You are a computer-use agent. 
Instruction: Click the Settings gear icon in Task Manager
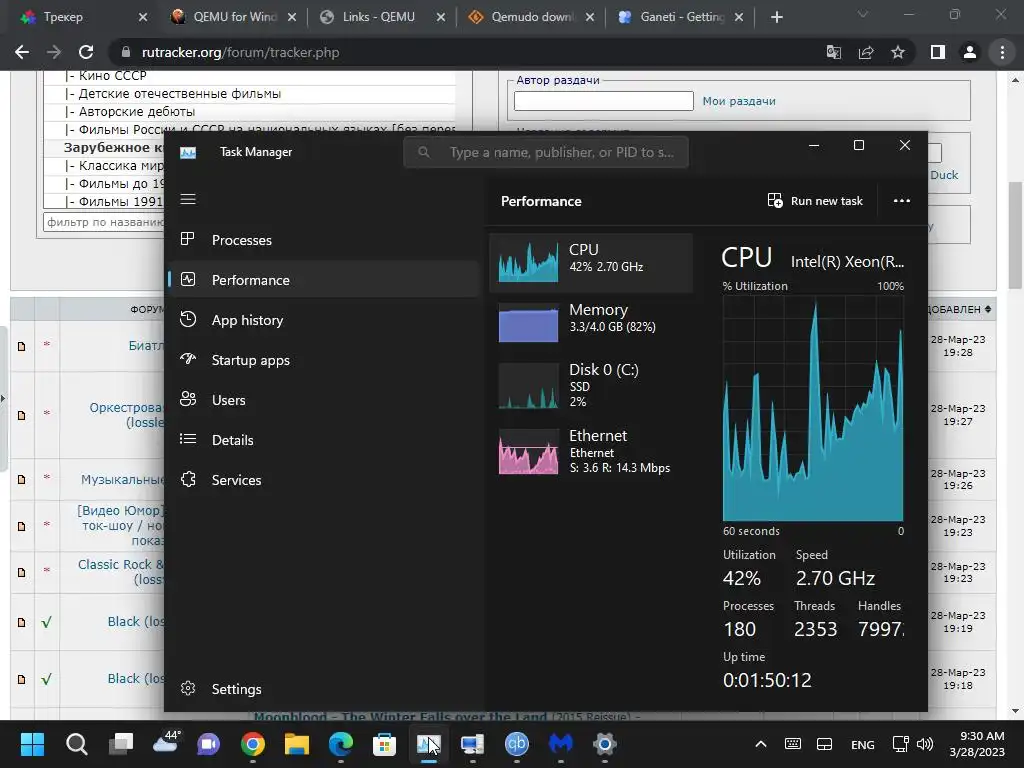point(188,688)
